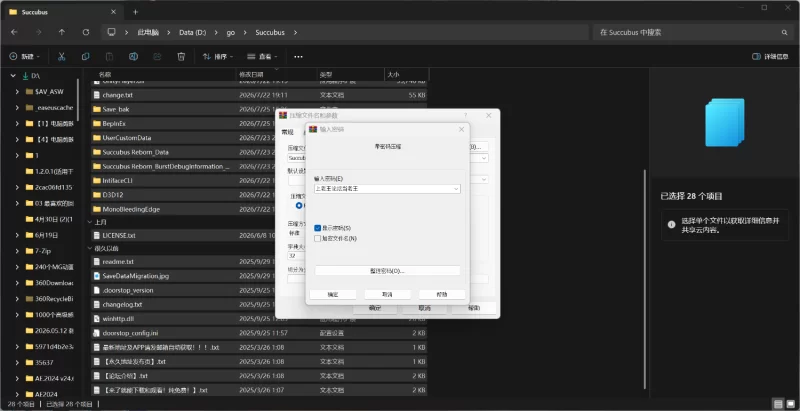Click the doorstop_config.ini file icon
Viewport: 800px width, 411px height.
point(97,333)
